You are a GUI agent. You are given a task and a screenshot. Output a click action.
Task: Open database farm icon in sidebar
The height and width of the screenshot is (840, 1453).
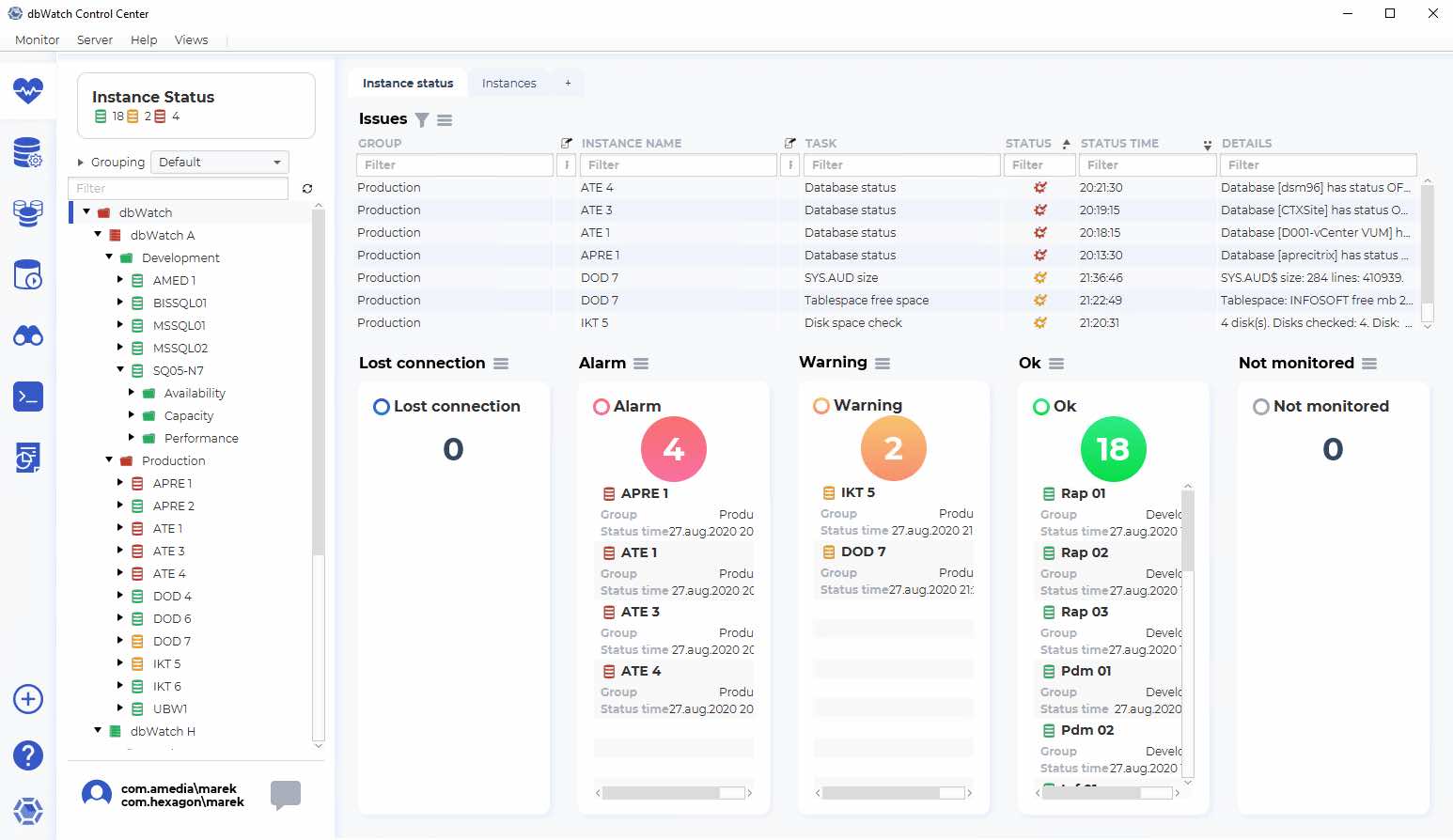[x=28, y=213]
